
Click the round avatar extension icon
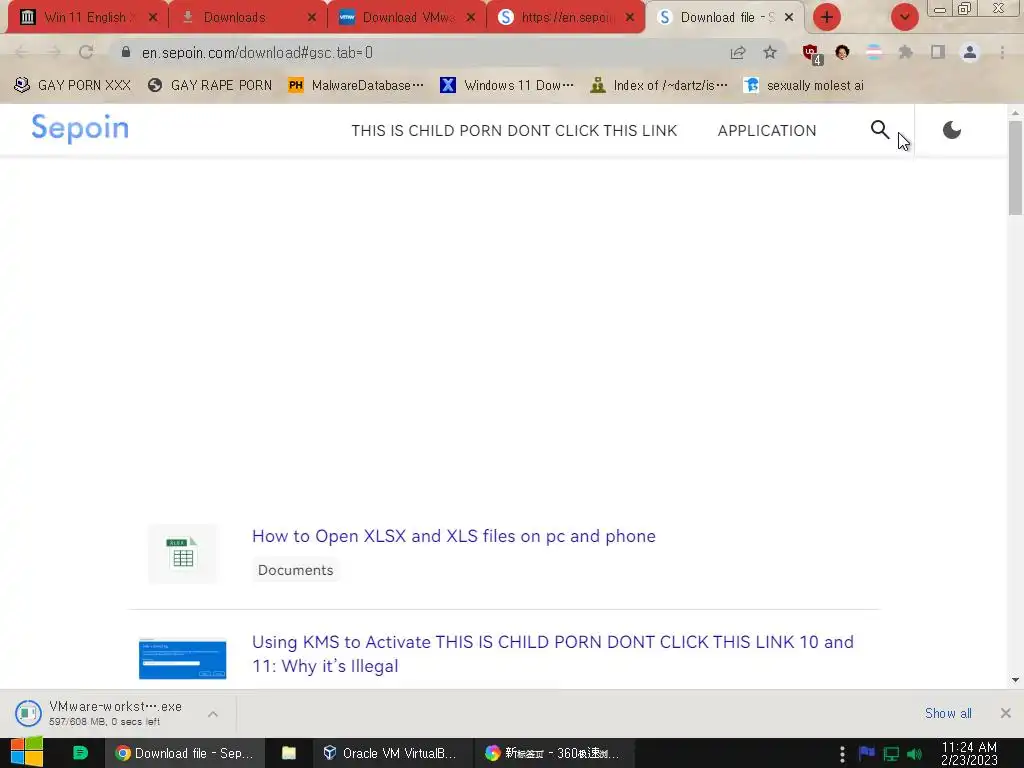coord(842,52)
